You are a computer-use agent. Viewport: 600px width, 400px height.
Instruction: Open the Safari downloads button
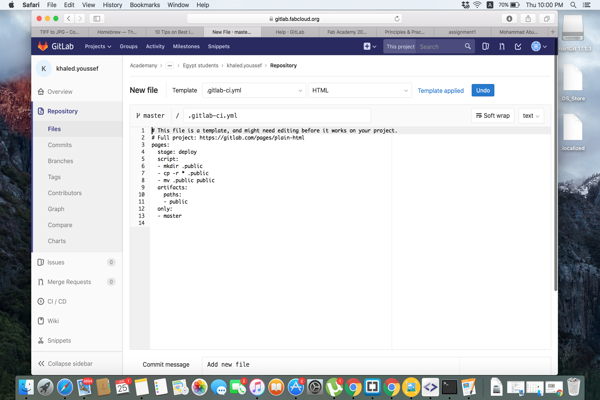[509, 18]
